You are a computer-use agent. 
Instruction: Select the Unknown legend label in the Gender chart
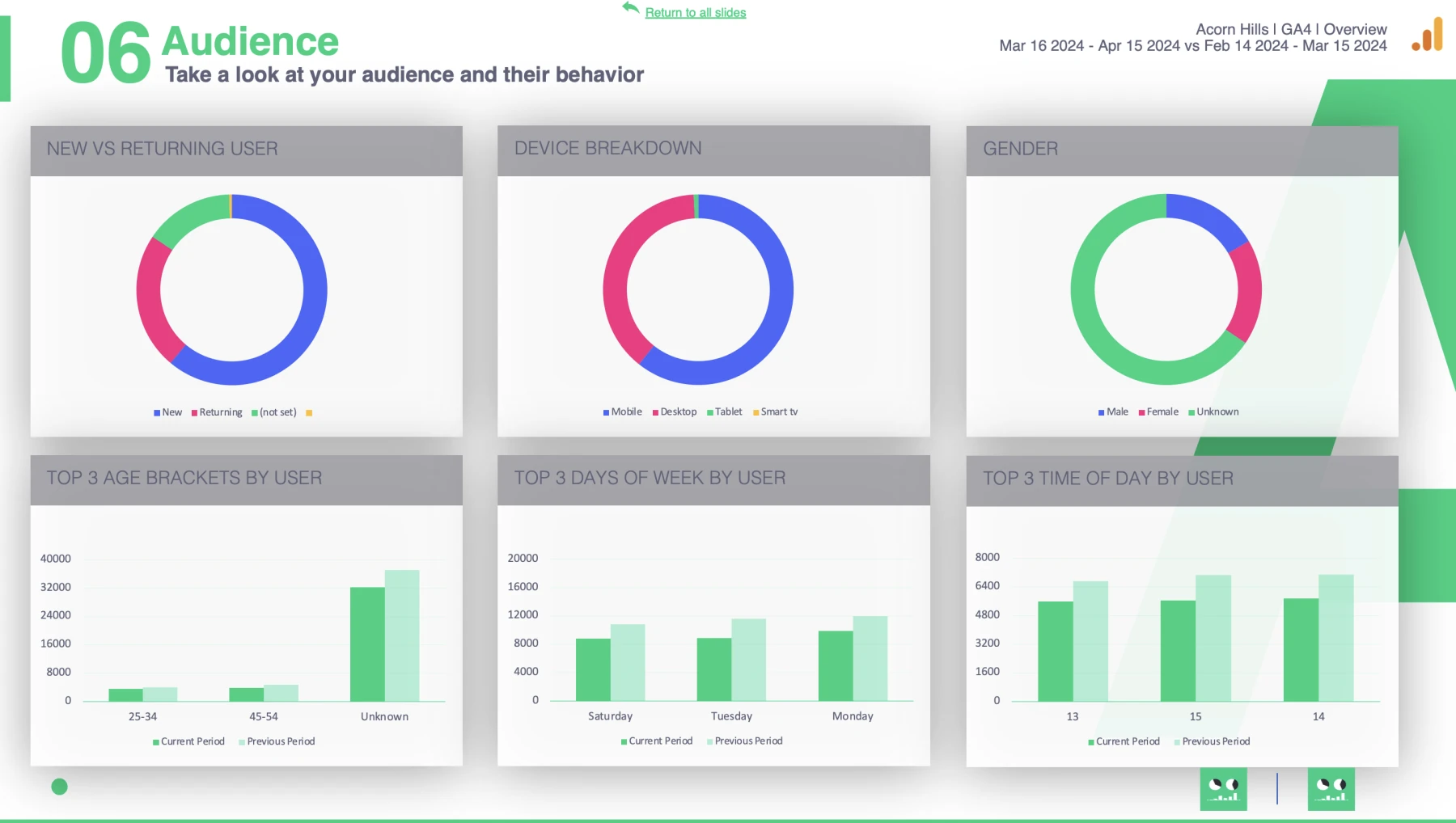pos(1217,411)
